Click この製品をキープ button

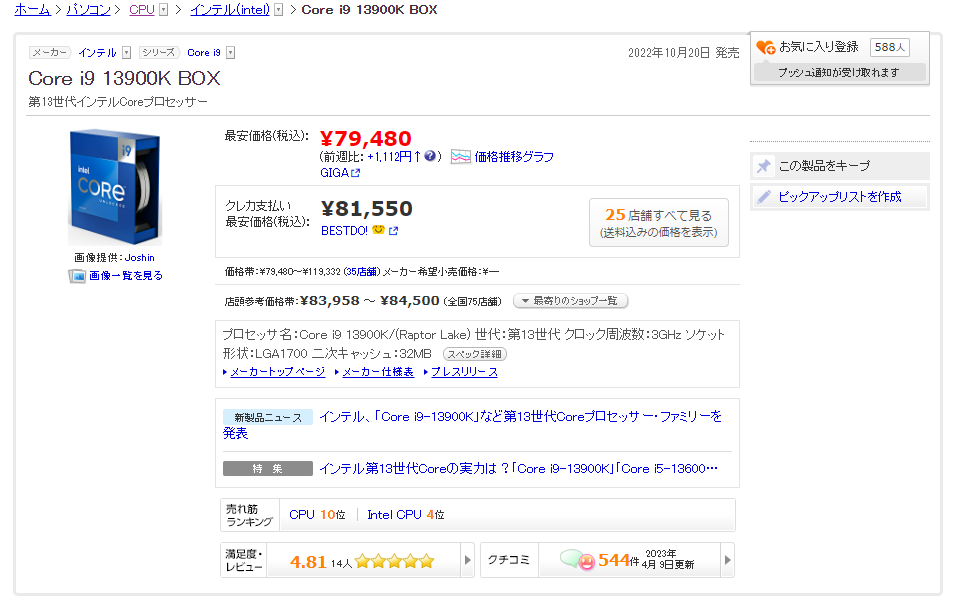click(839, 166)
